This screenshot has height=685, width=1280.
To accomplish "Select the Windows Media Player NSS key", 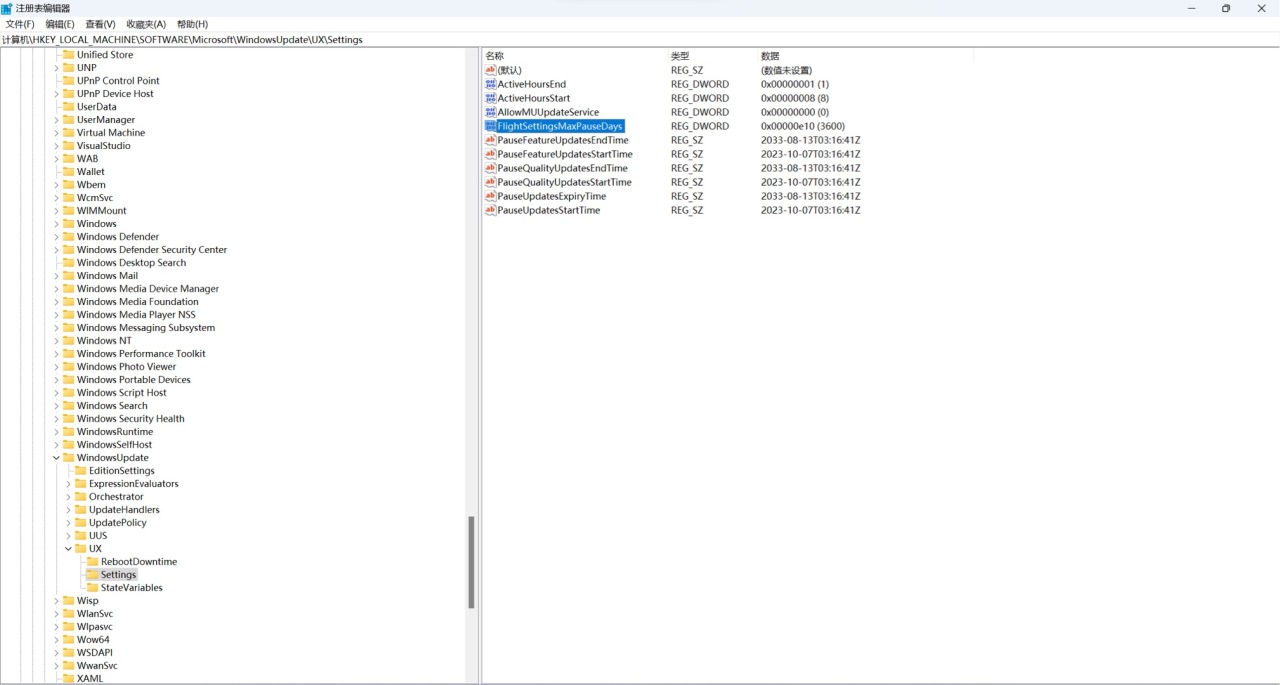I will pos(136,315).
